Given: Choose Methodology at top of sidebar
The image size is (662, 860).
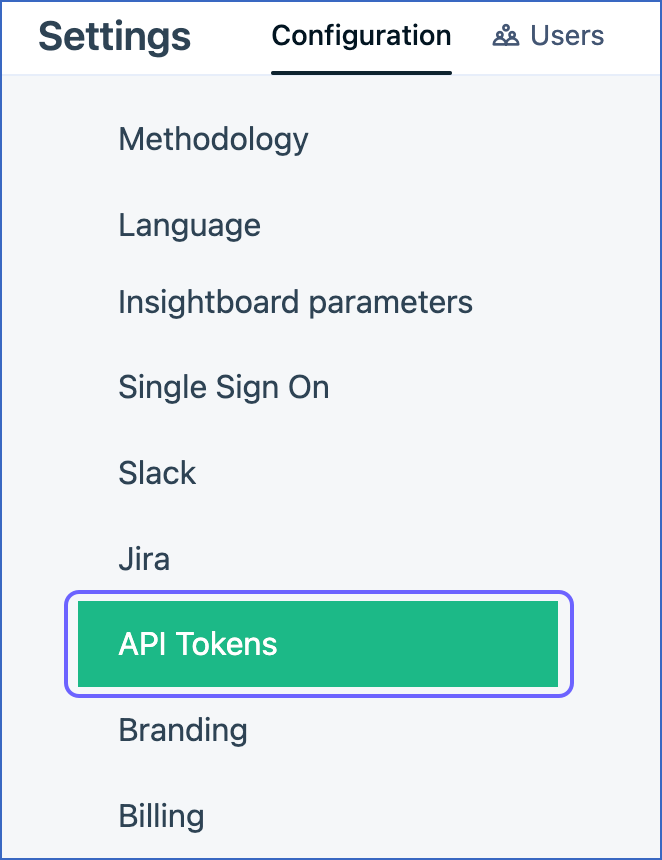Looking at the screenshot, I should [213, 139].
